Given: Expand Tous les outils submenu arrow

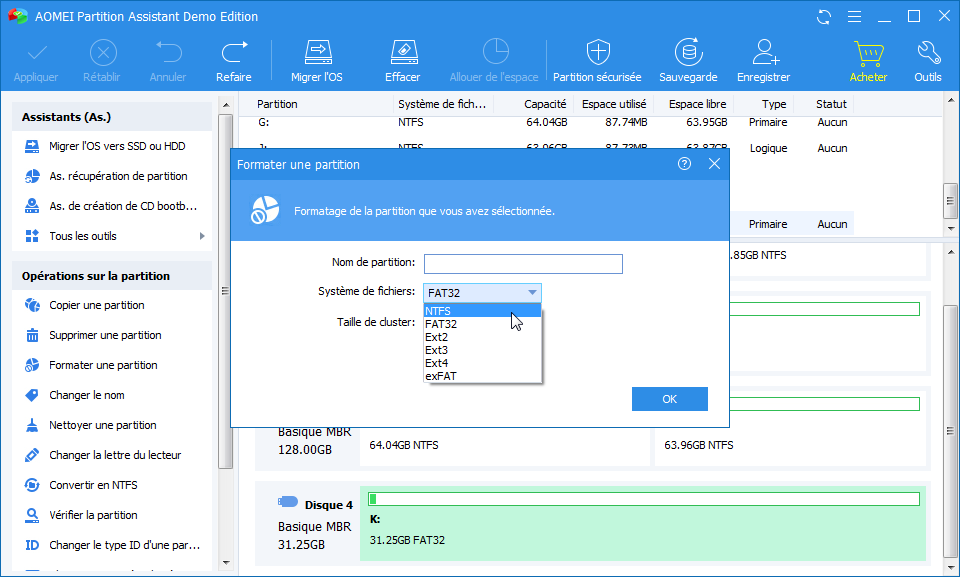Looking at the screenshot, I should pyautogui.click(x=202, y=236).
